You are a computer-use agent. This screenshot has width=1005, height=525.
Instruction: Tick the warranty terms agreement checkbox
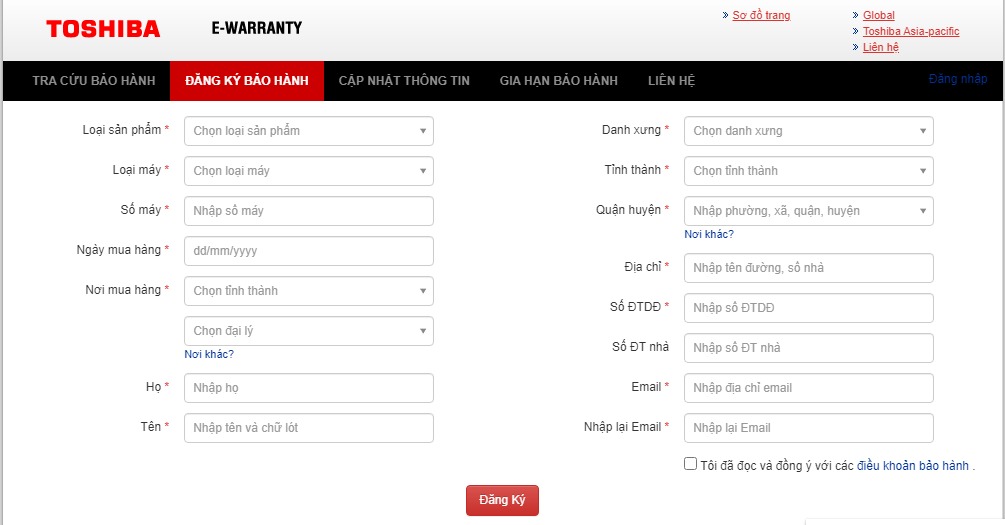pos(691,464)
